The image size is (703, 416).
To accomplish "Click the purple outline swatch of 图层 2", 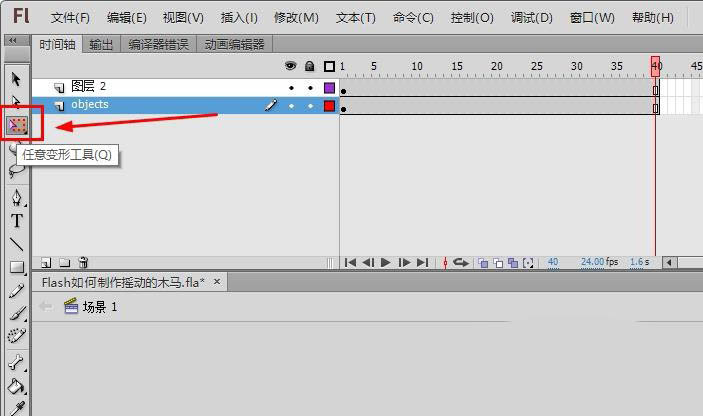I will 329,88.
